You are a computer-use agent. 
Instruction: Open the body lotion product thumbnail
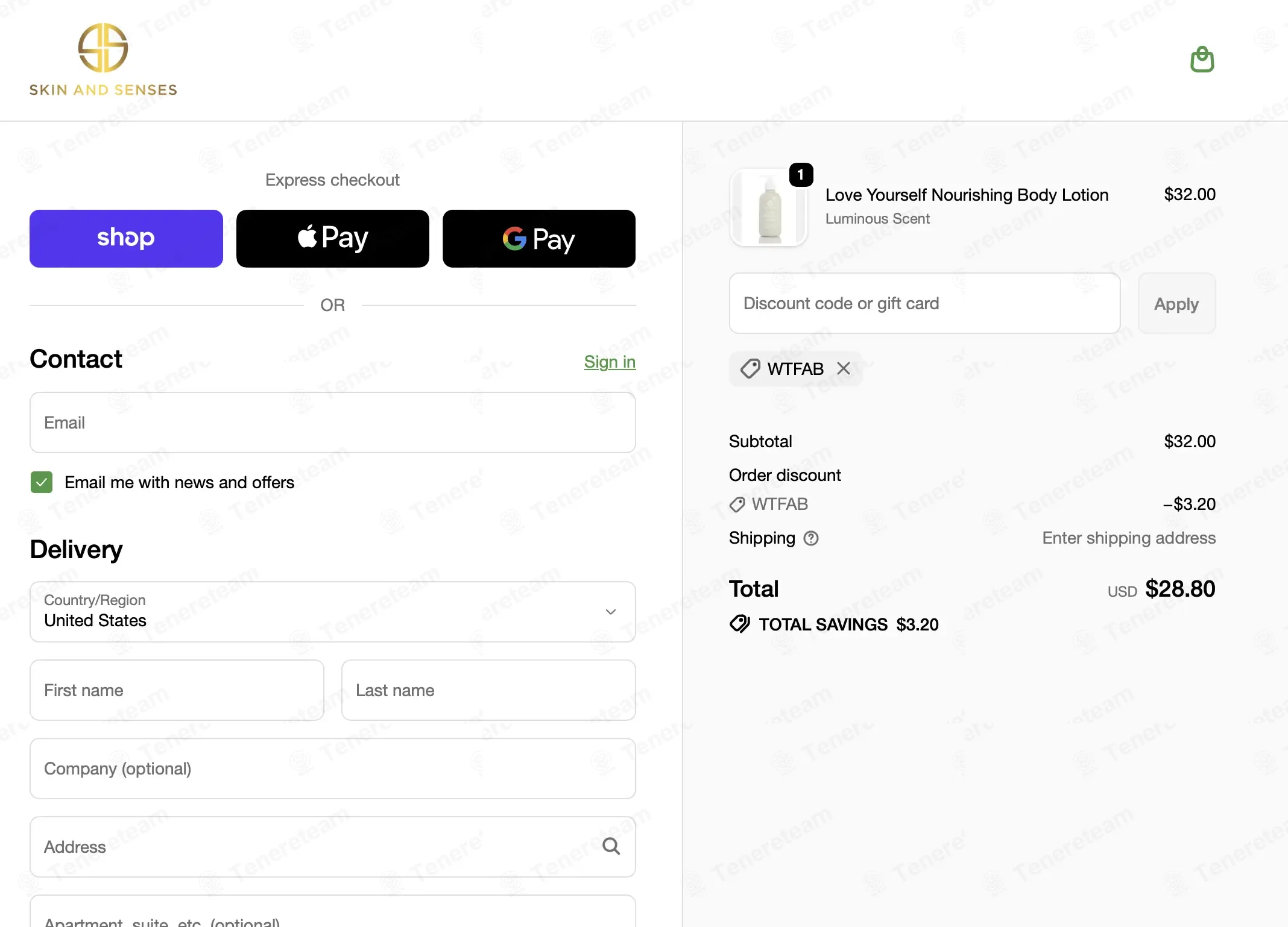point(769,208)
